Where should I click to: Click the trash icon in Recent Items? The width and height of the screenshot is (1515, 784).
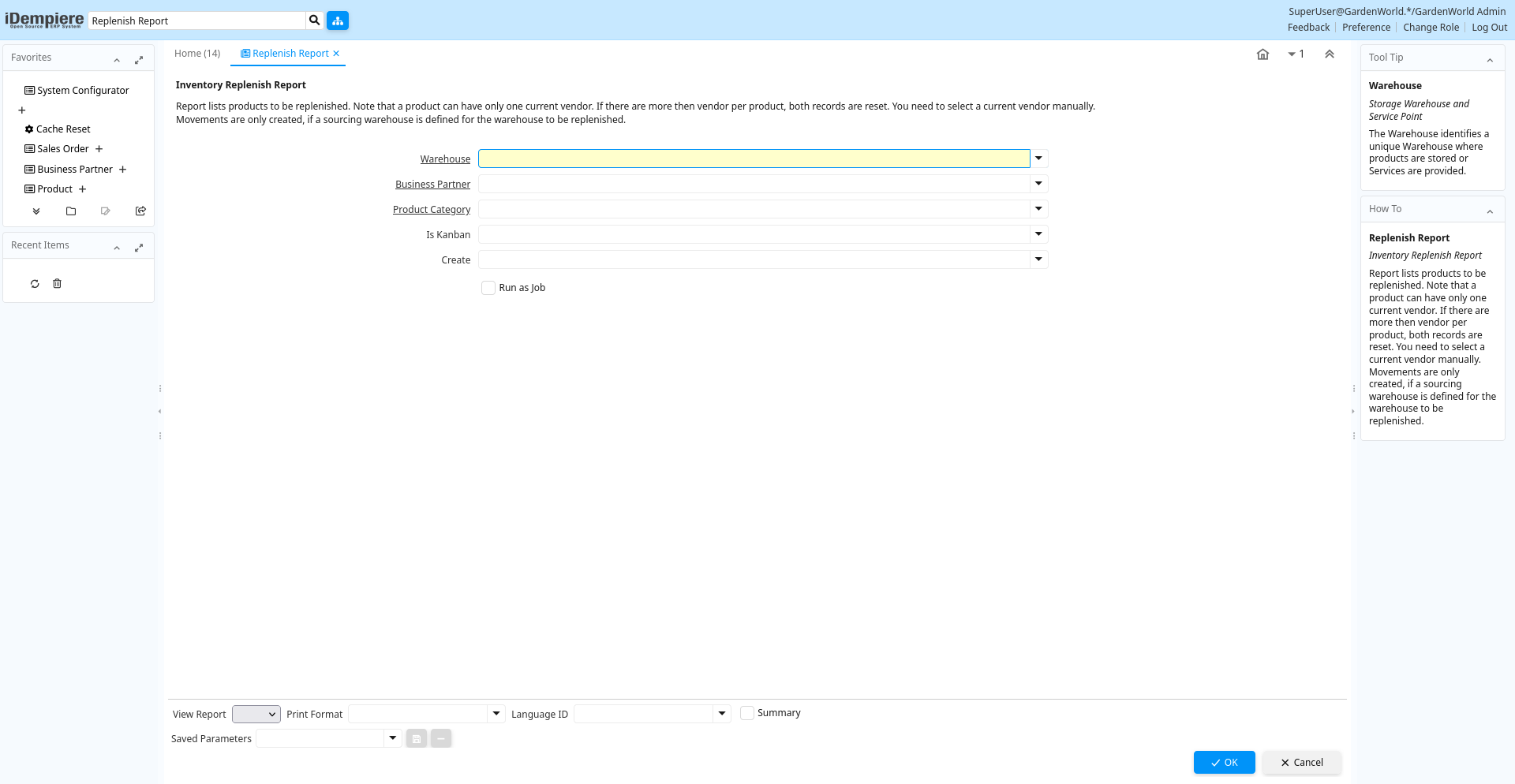point(57,284)
